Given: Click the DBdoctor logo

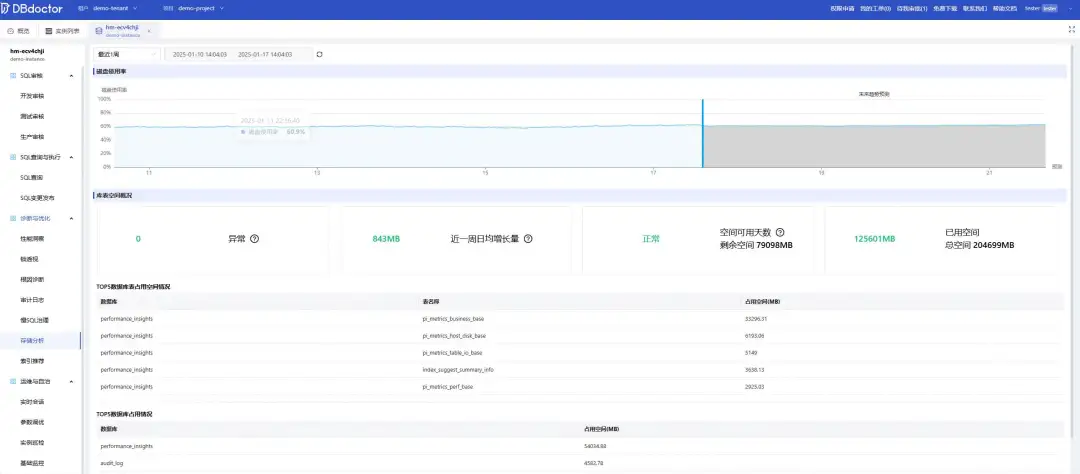Looking at the screenshot, I should [x=32, y=8].
